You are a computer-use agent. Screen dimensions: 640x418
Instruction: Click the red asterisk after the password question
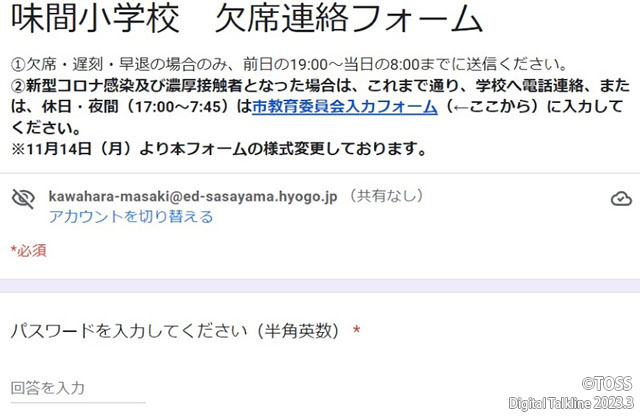point(356,329)
